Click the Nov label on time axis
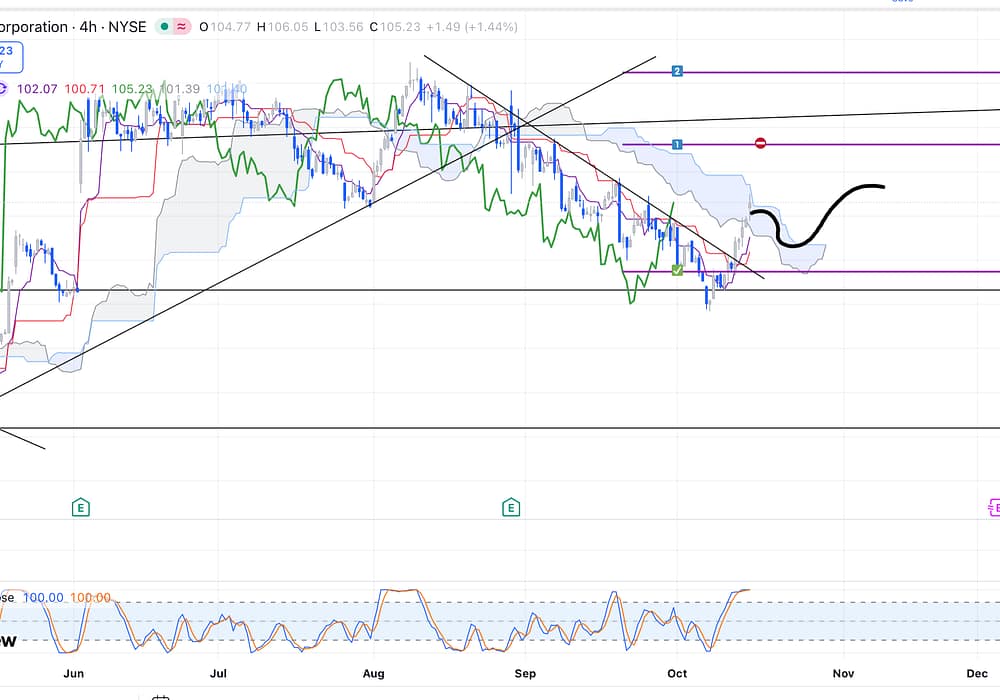 pyautogui.click(x=843, y=674)
